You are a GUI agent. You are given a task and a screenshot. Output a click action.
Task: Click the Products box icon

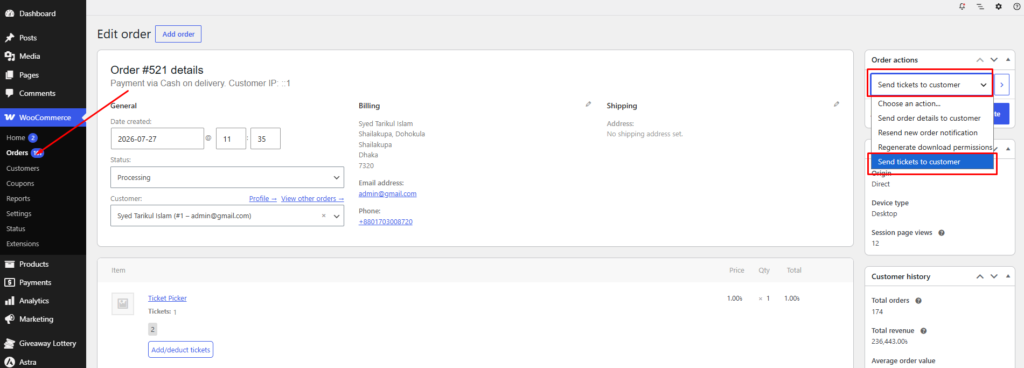click(10, 264)
